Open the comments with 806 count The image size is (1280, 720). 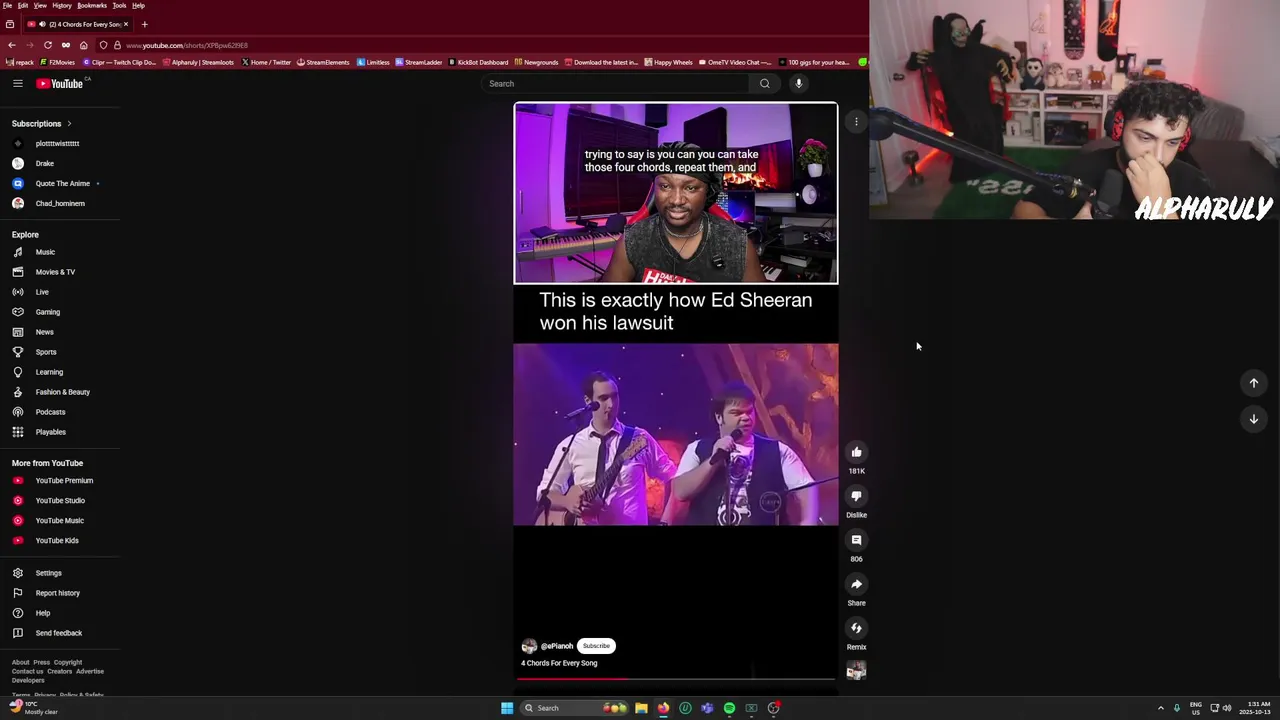pyautogui.click(x=856, y=540)
